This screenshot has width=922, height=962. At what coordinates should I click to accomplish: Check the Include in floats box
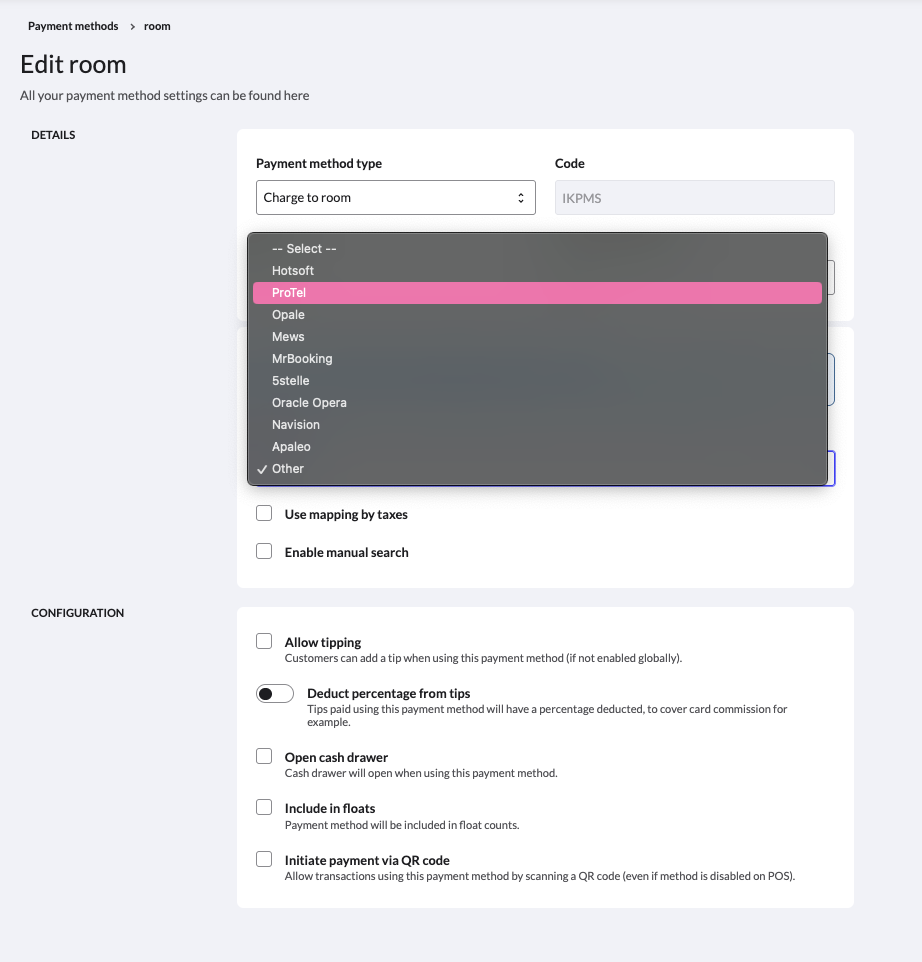(264, 808)
